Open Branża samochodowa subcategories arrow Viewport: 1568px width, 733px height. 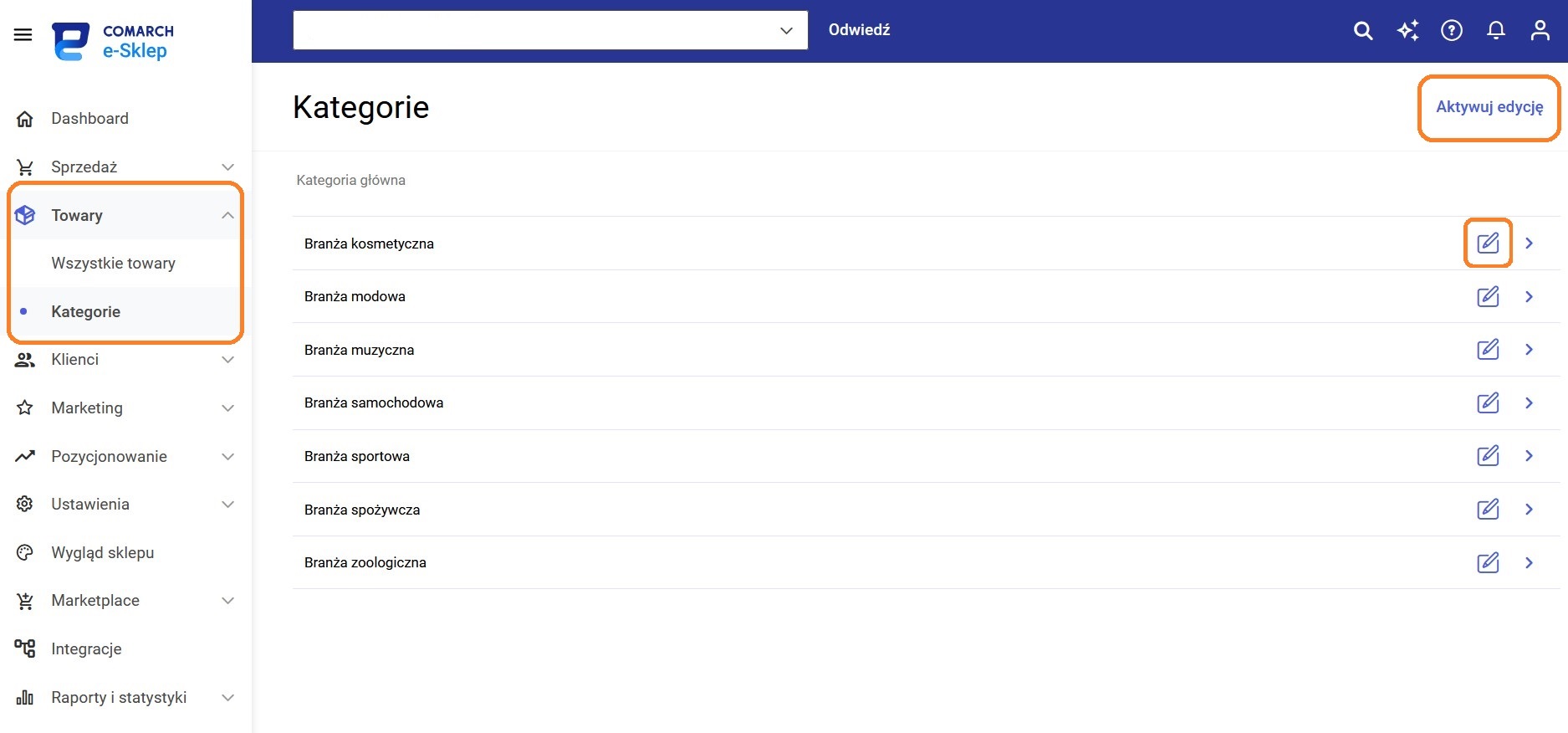(x=1529, y=402)
